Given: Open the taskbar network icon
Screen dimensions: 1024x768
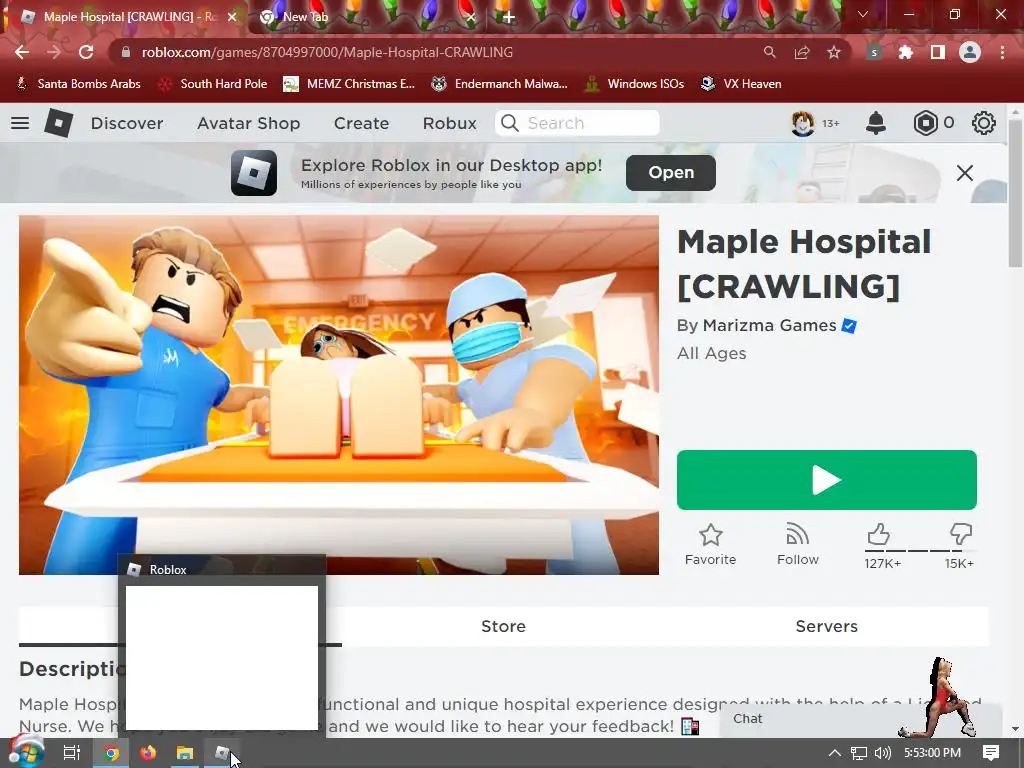Looking at the screenshot, I should pyautogui.click(x=859, y=753).
